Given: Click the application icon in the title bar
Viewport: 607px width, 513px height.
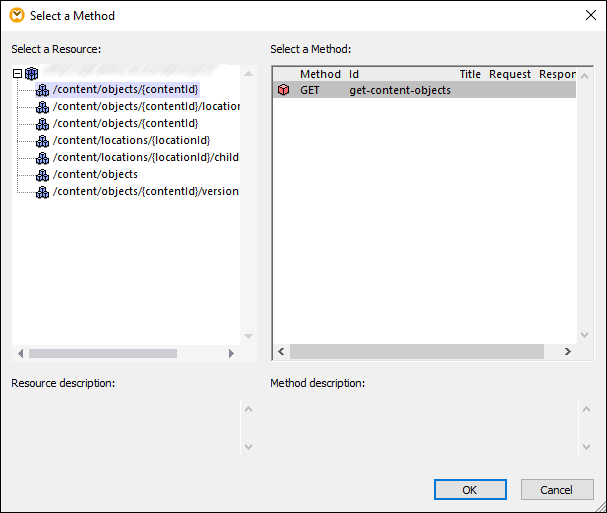Looking at the screenshot, I should click(x=15, y=15).
